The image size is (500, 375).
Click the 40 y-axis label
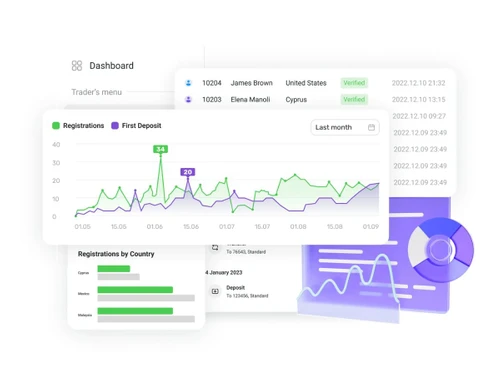pyautogui.click(x=56, y=145)
